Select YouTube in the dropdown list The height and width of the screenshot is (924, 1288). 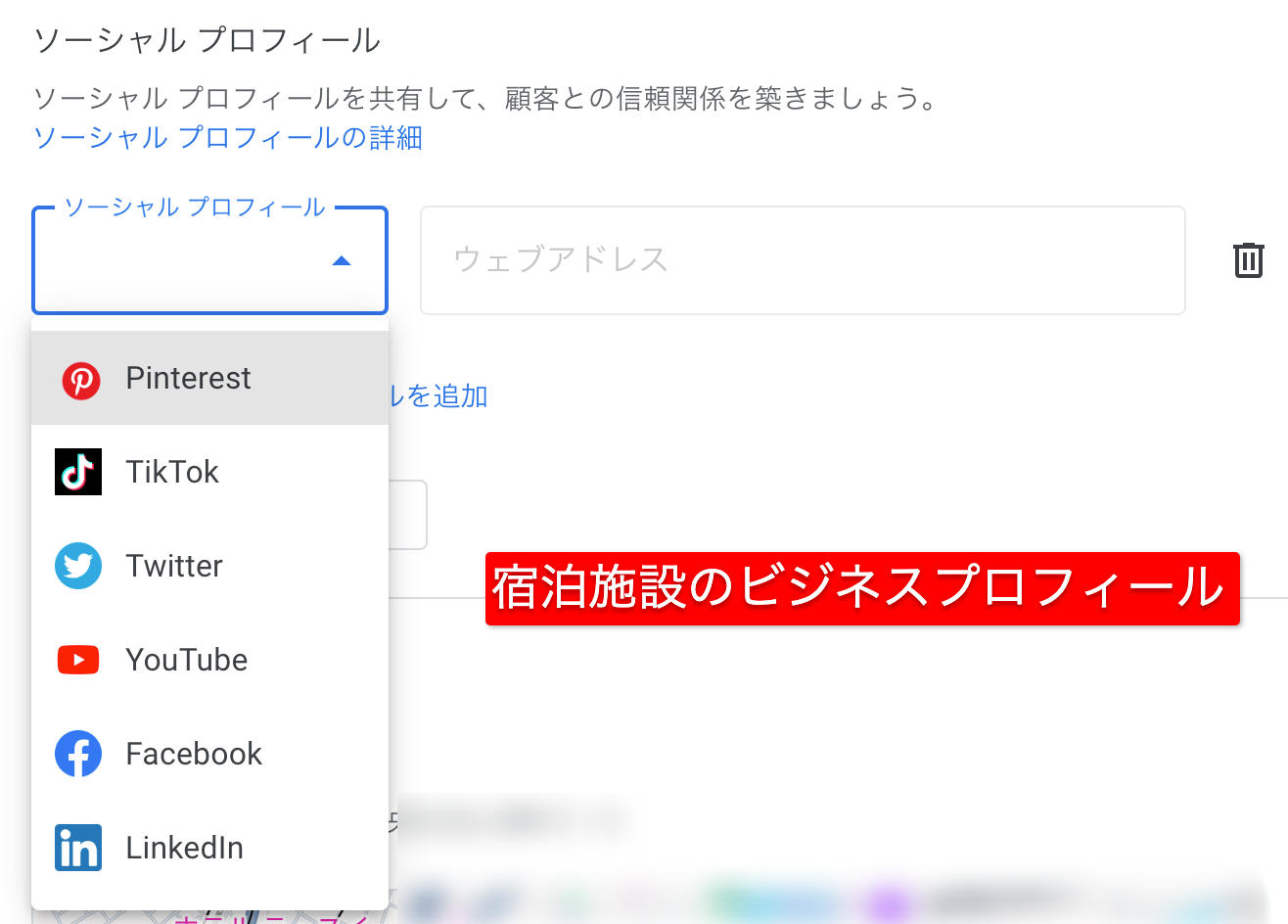click(209, 660)
